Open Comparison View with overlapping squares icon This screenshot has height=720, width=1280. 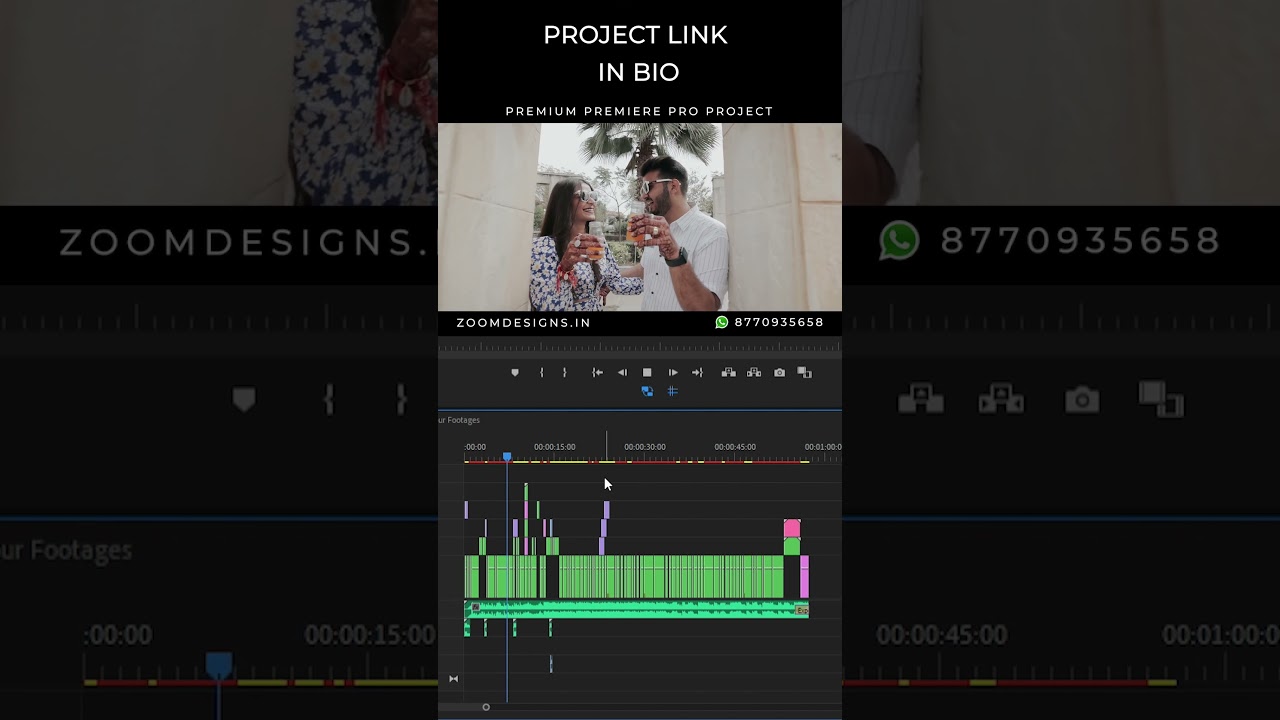point(805,373)
